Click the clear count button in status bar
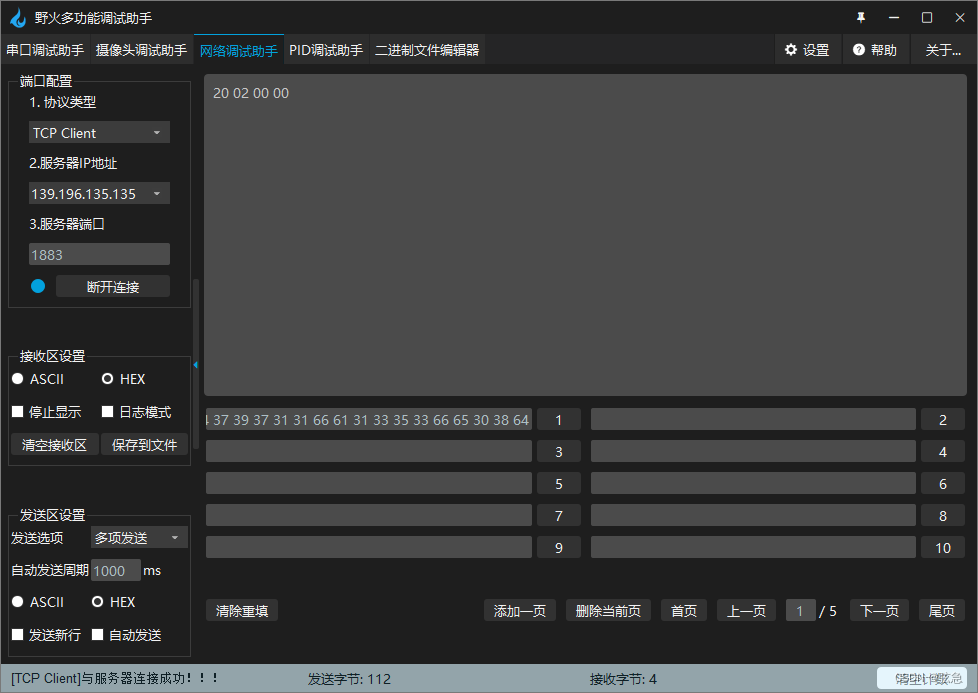Viewport: 978px width, 693px height. tap(922, 679)
